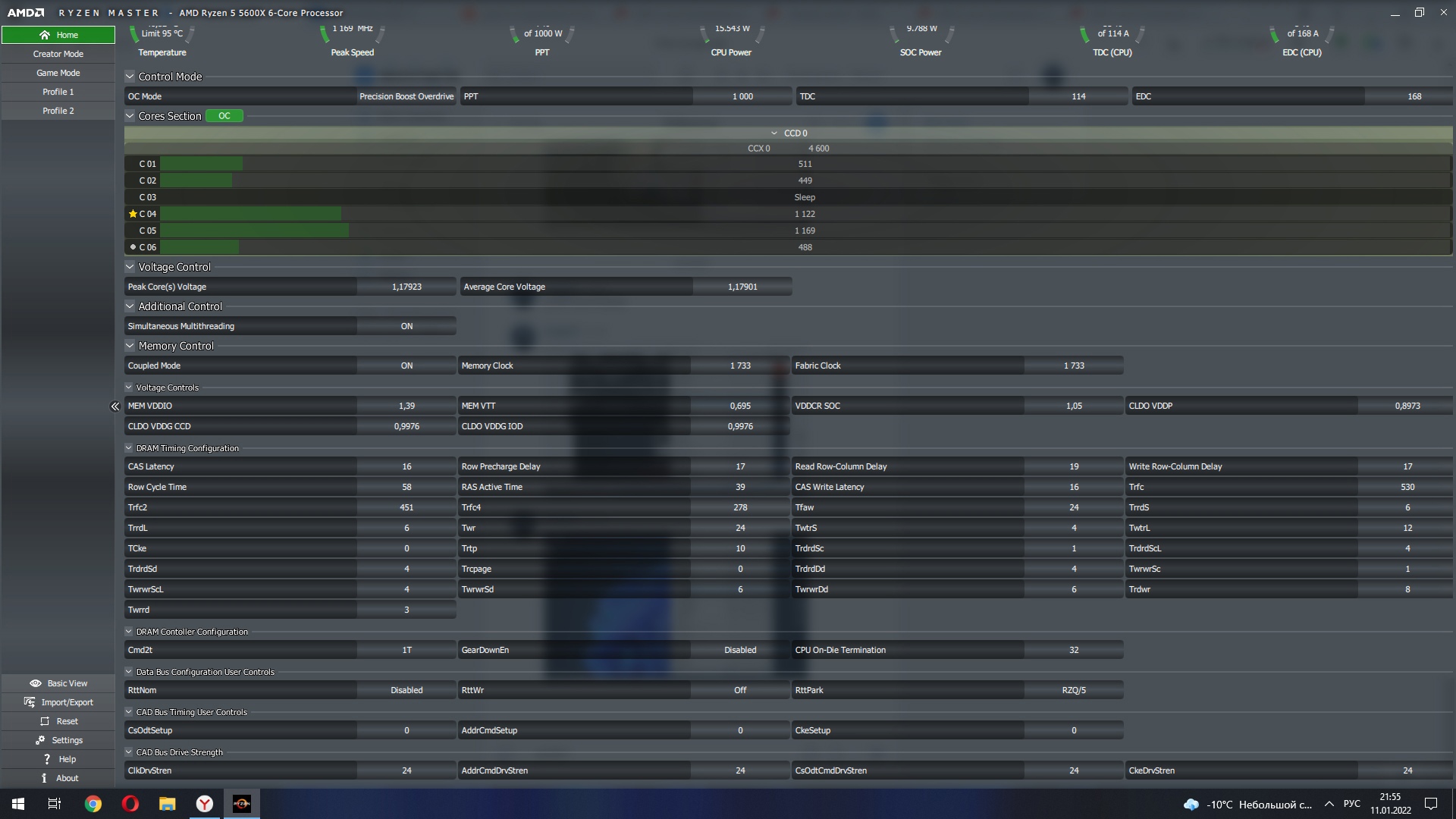Screen dimensions: 1456x819
Task: Select the Profile 1 tab
Action: pyautogui.click(x=58, y=92)
